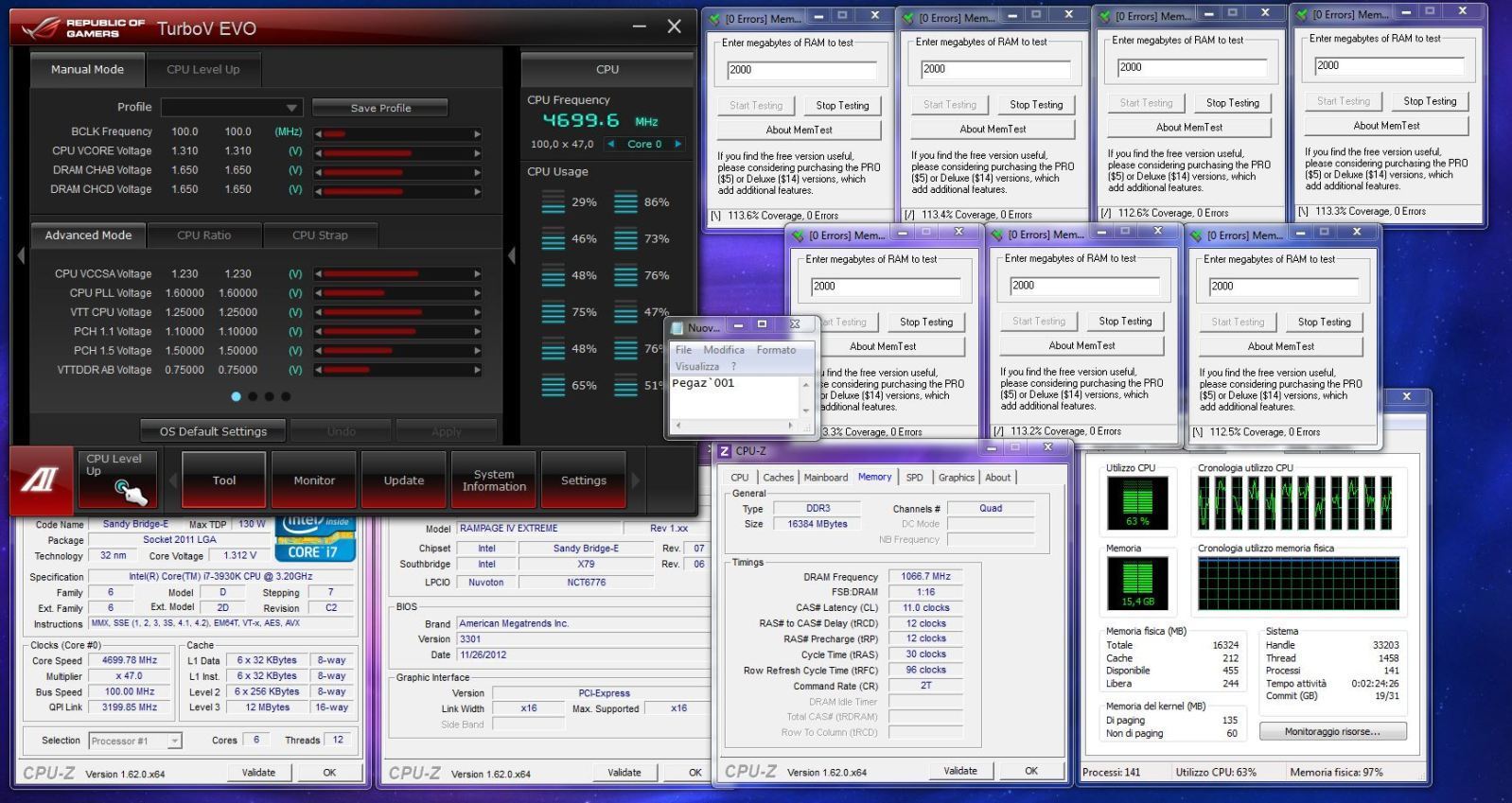The image size is (1512, 803).
Task: Open Graphics tab in CPU-Z Memory window
Action: [x=956, y=478]
